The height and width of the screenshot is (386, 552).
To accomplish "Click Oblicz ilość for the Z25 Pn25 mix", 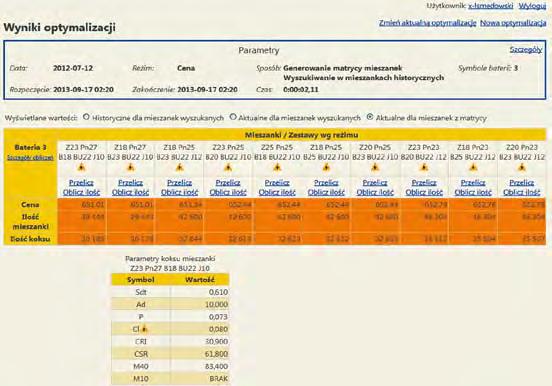I will pyautogui.click(x=277, y=192).
